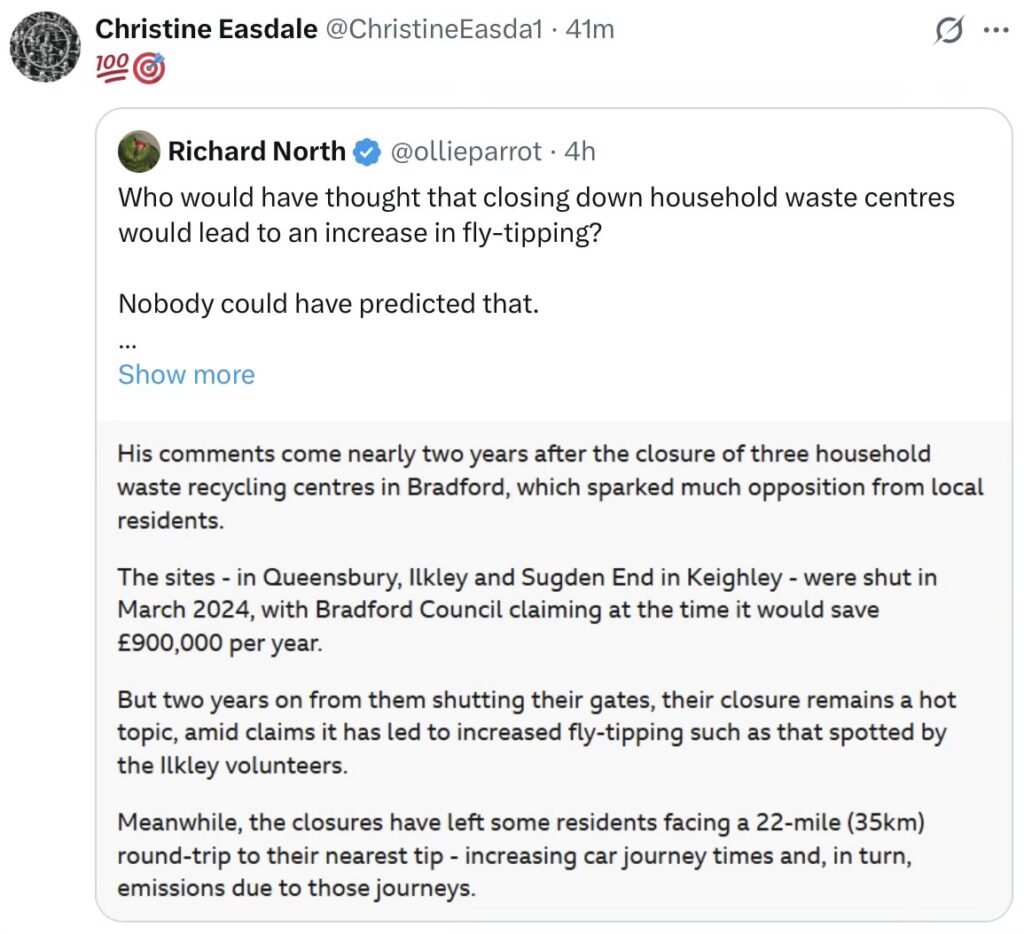Click the quoted text about household waste centres
1024x934 pixels.
pos(536,215)
